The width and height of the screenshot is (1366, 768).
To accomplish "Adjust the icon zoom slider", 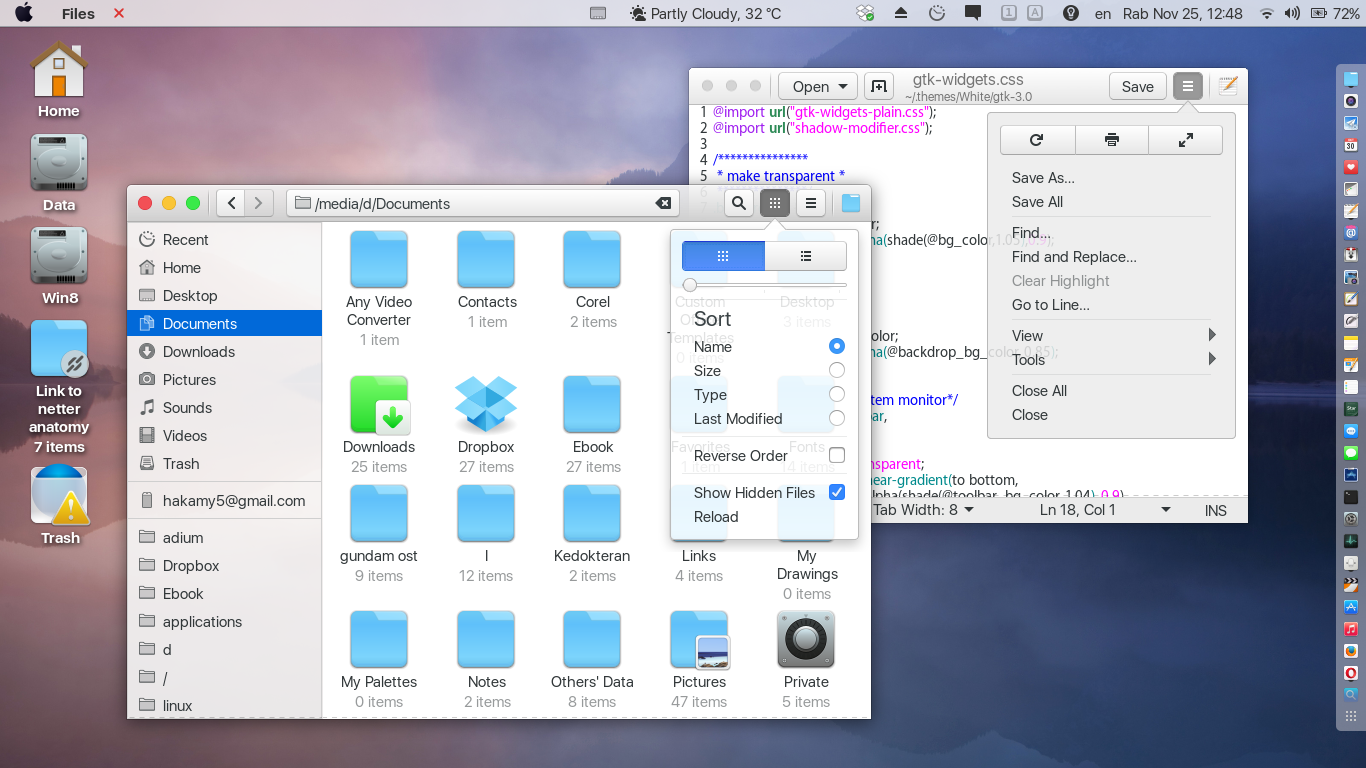I will [x=689, y=284].
